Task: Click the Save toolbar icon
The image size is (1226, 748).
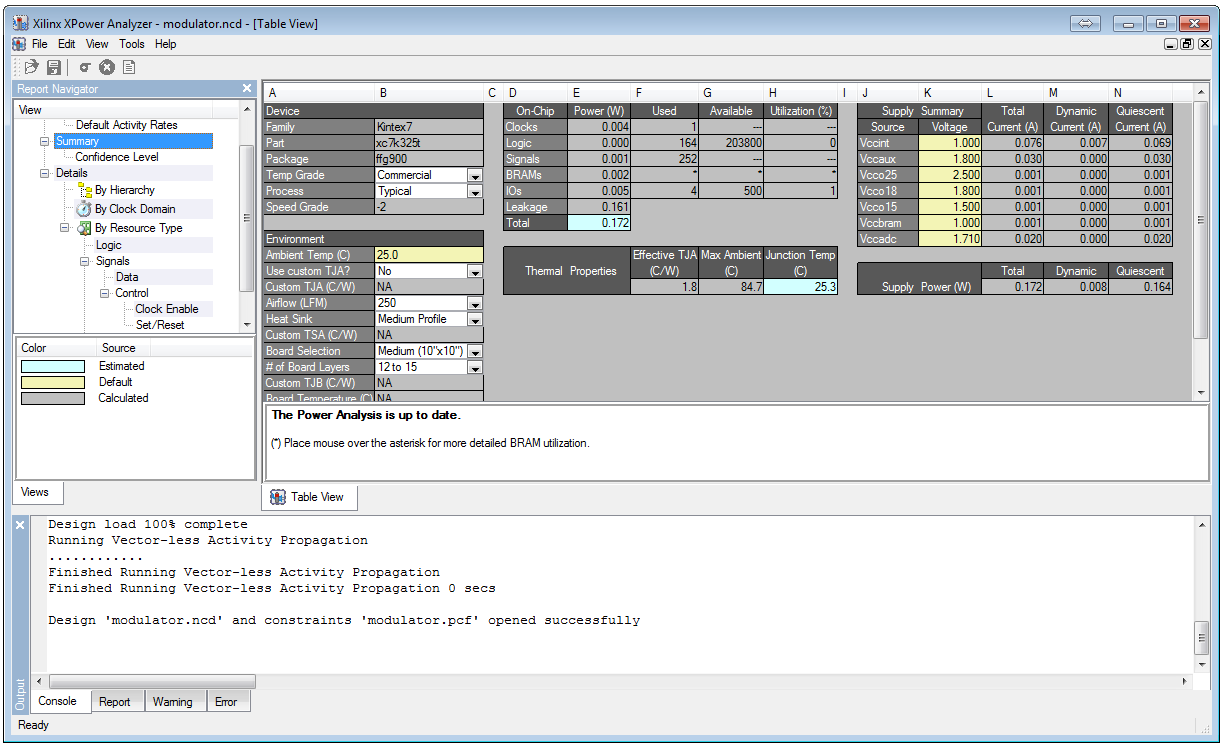Action: click(54, 67)
